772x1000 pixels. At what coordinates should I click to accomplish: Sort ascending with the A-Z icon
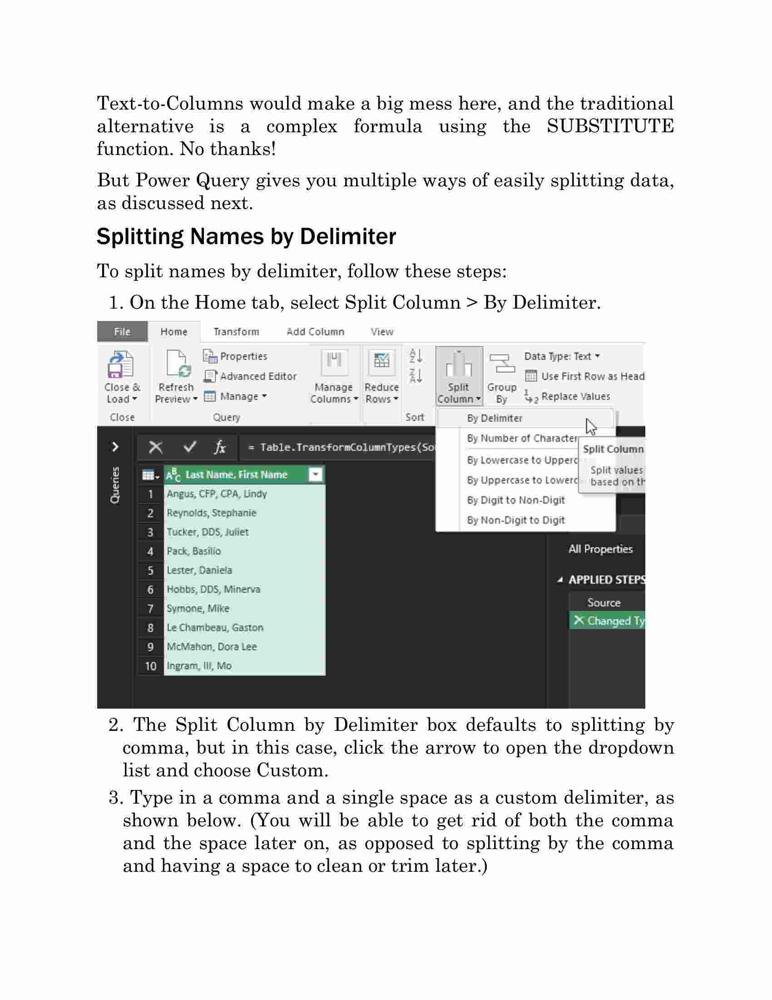415,356
